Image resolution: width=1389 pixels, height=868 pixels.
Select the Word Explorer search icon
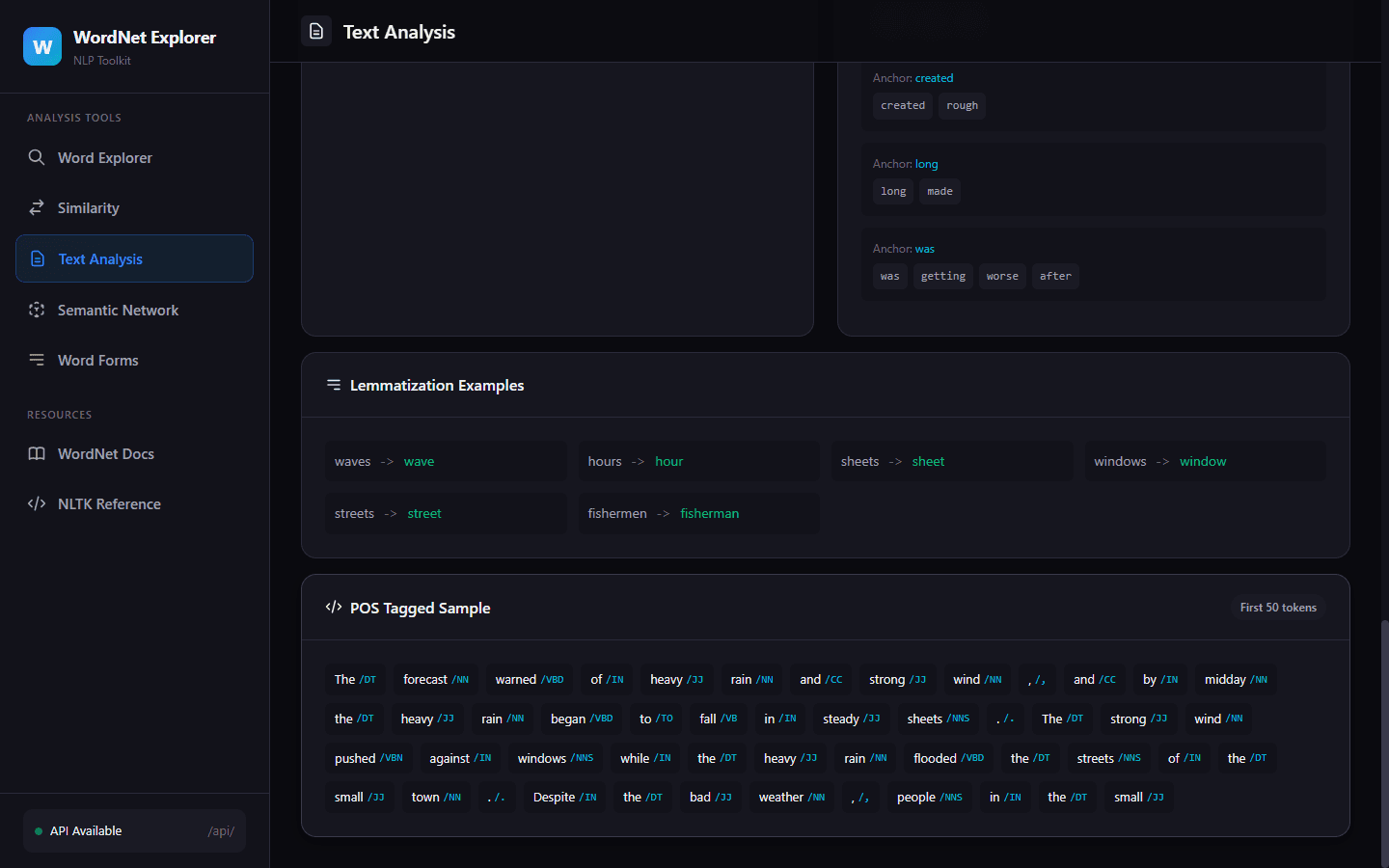(37, 157)
